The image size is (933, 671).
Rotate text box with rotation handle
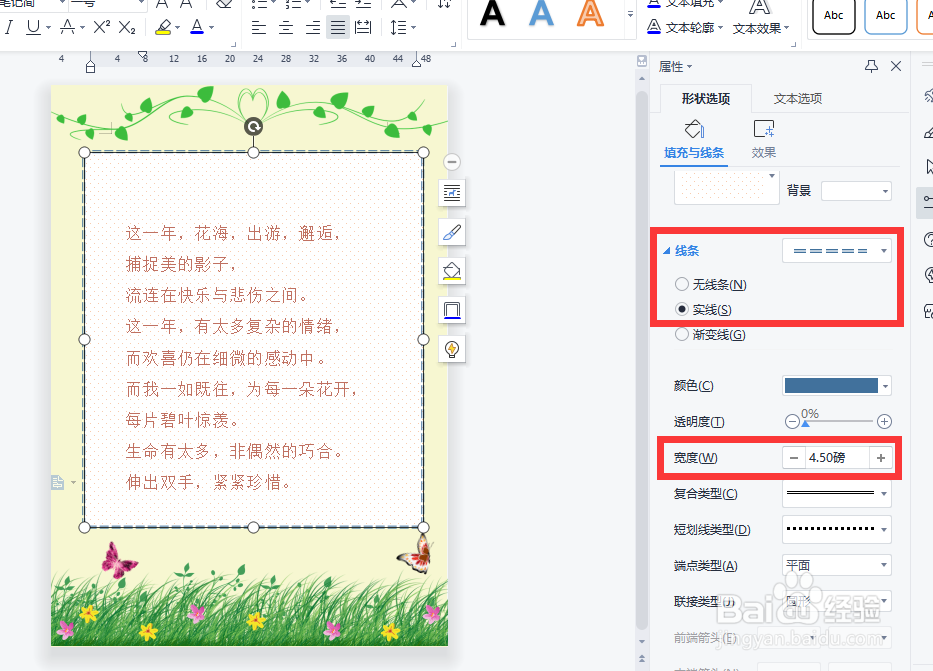pyautogui.click(x=253, y=126)
